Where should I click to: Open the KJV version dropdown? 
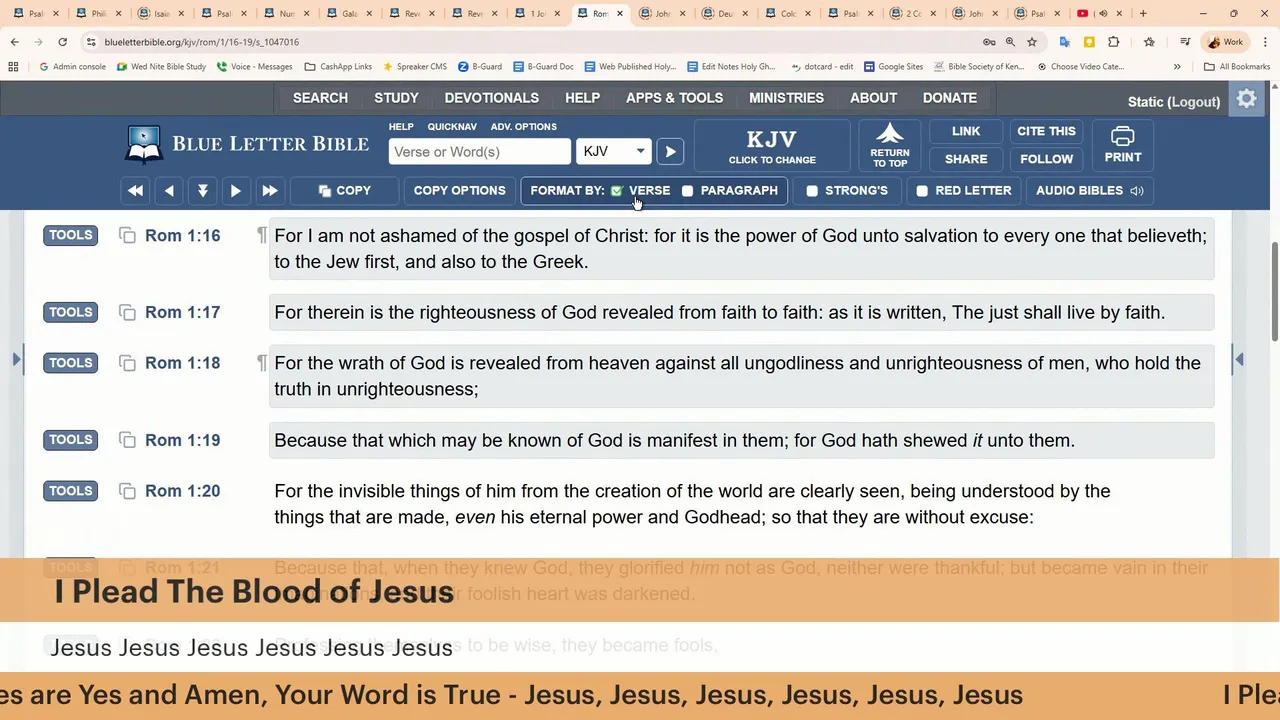click(x=614, y=151)
